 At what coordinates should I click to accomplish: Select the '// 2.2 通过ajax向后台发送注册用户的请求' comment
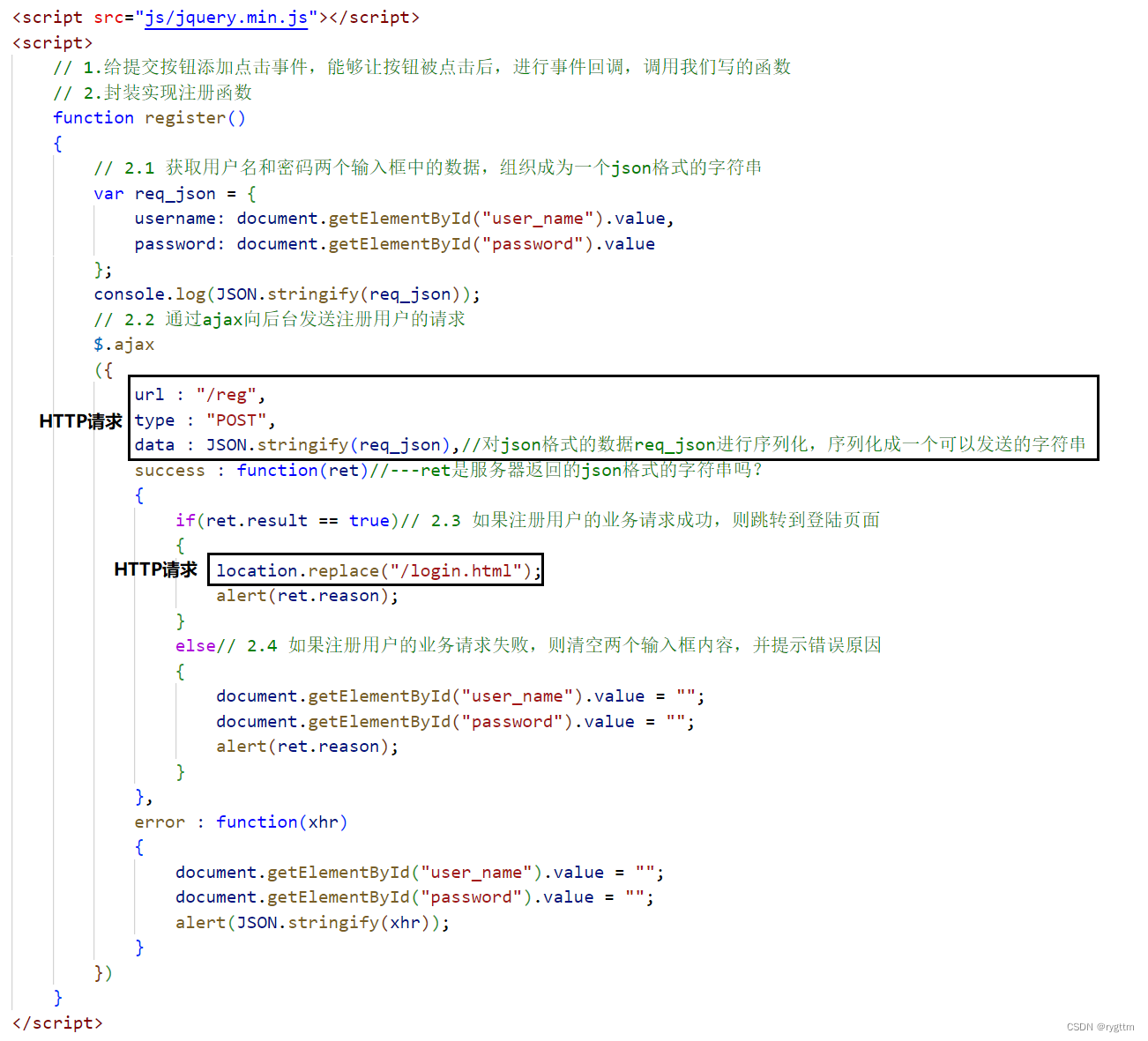tap(280, 319)
